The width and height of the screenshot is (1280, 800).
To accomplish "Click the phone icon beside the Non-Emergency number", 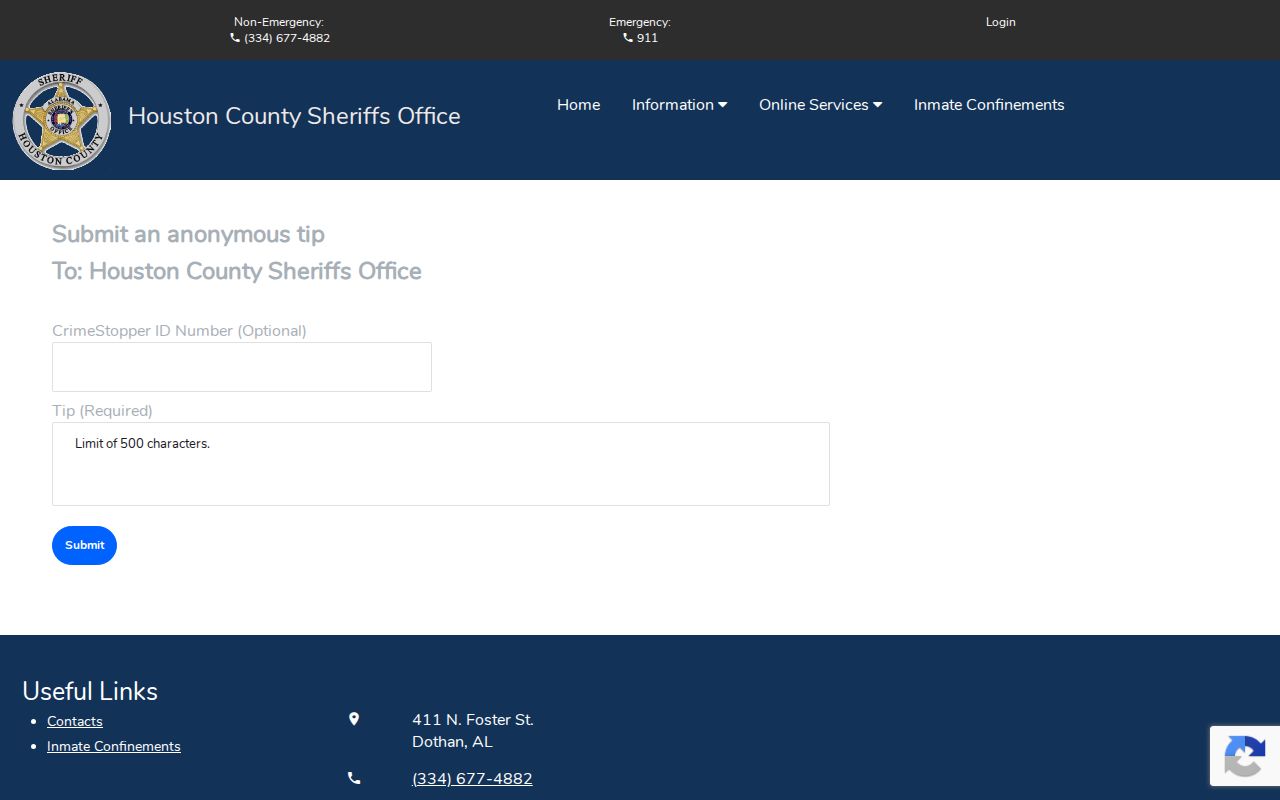I will tap(235, 38).
